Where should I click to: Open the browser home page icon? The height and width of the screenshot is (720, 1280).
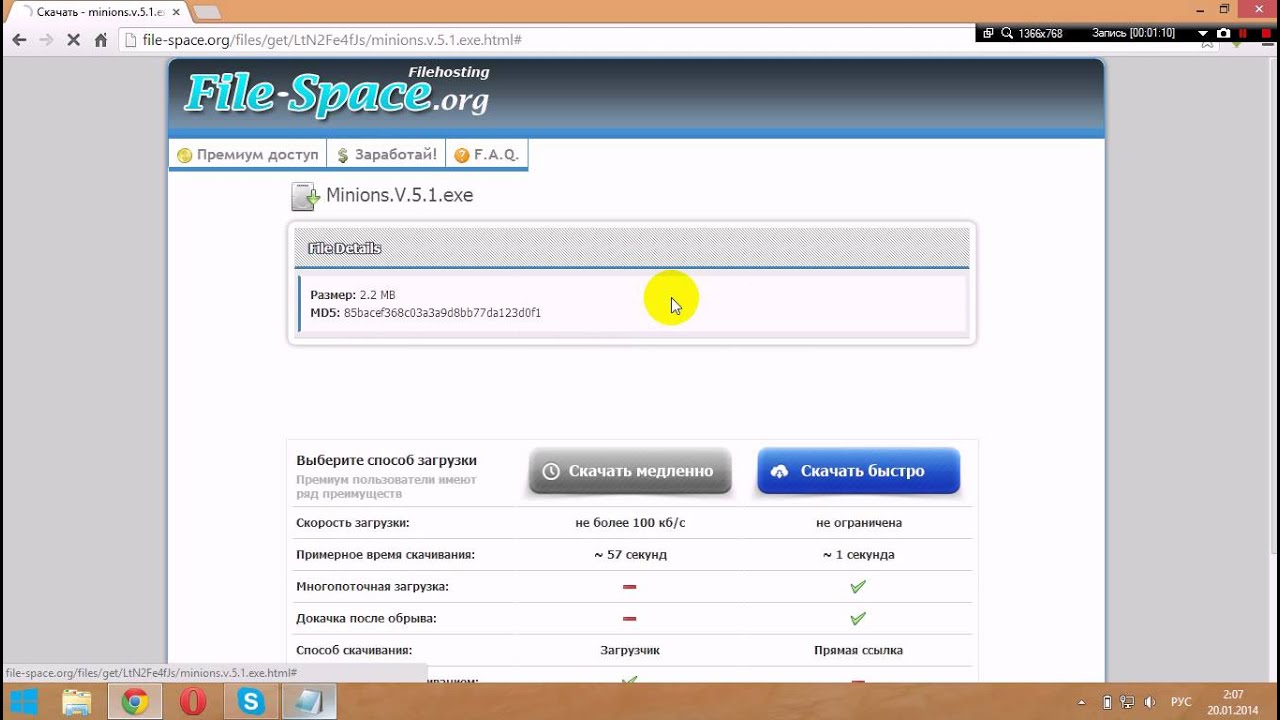coord(100,40)
